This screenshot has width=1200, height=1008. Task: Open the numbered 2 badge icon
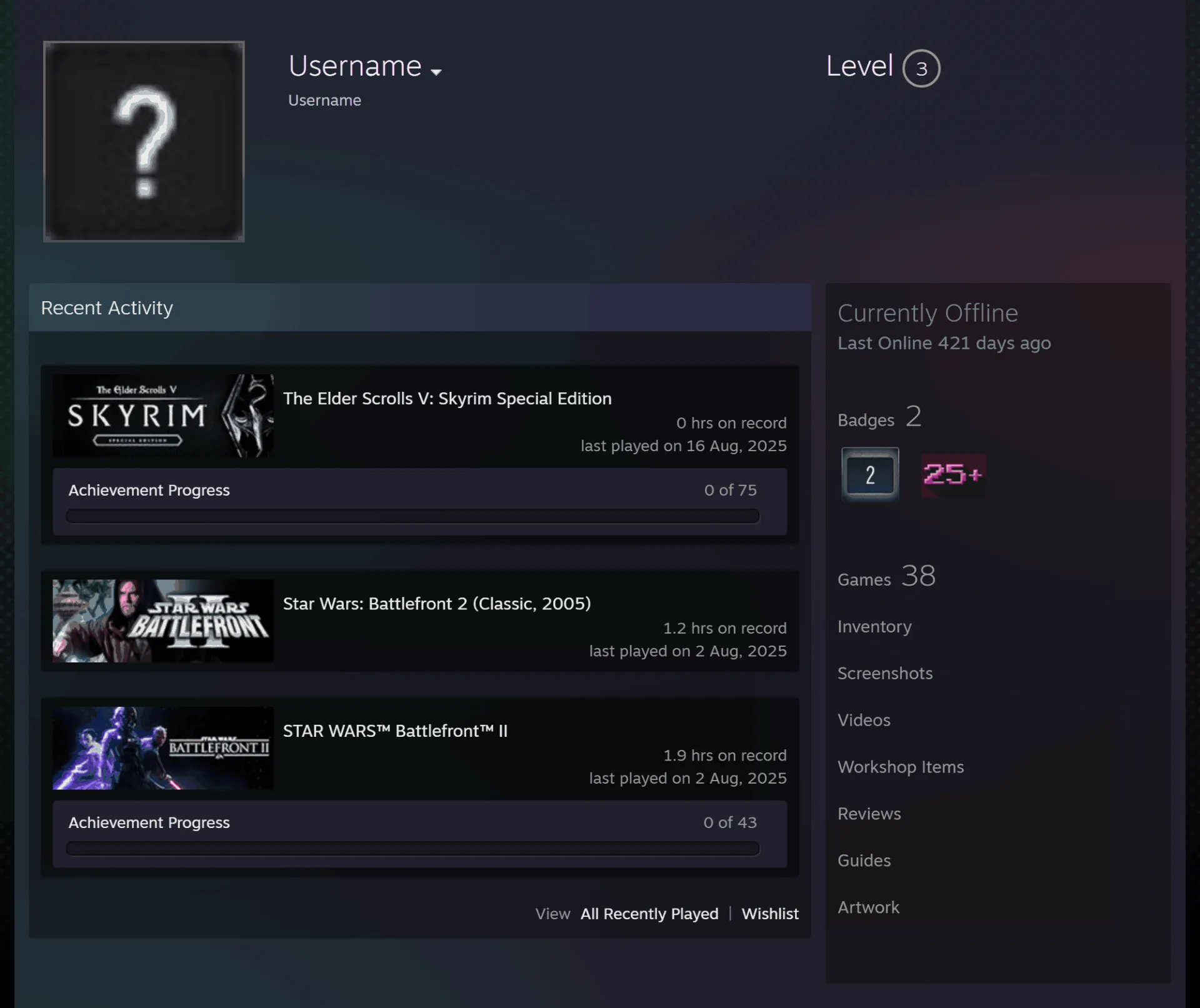[870, 474]
